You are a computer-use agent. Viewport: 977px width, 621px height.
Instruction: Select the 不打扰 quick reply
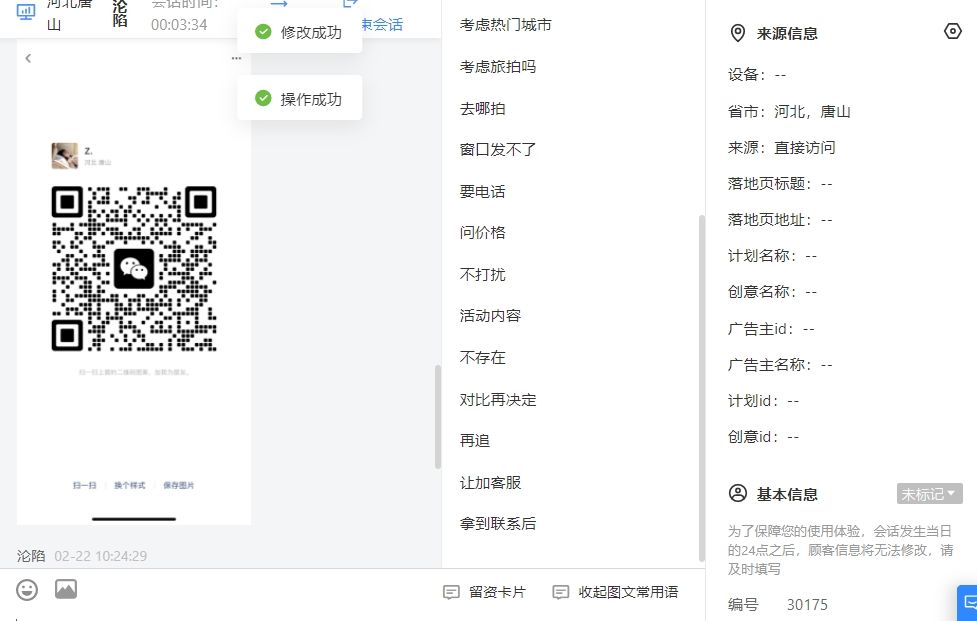482,274
